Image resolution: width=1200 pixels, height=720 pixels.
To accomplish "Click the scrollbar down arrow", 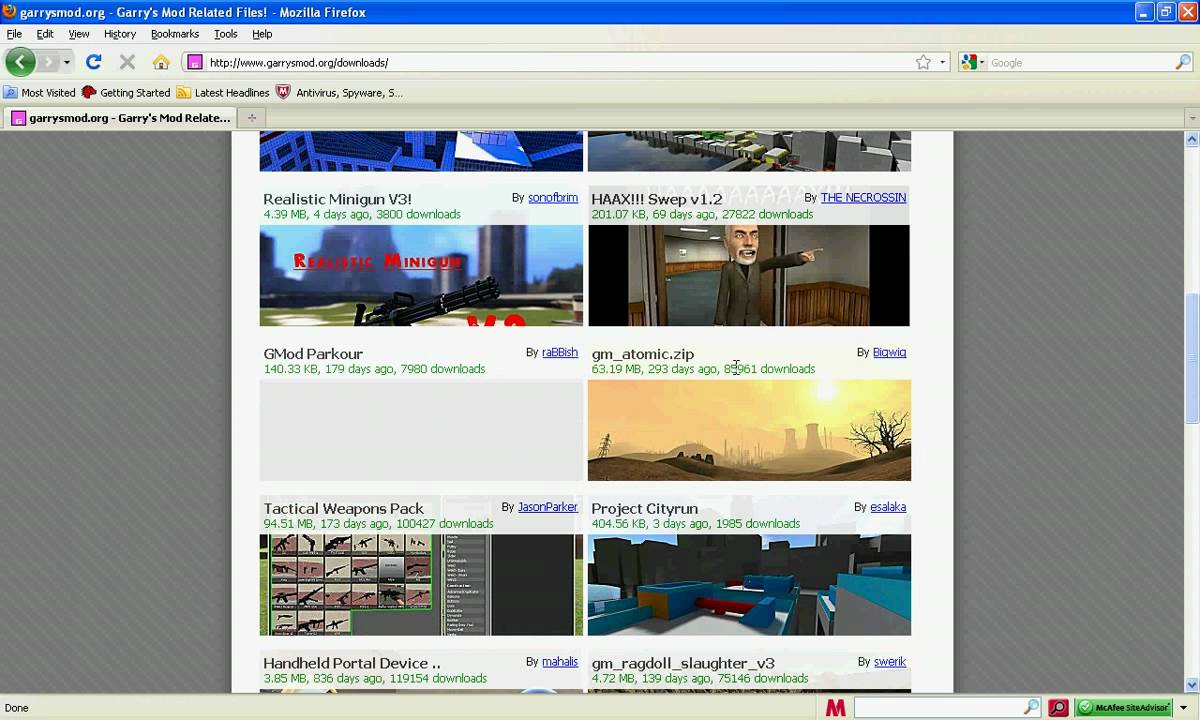I will pyautogui.click(x=1191, y=685).
